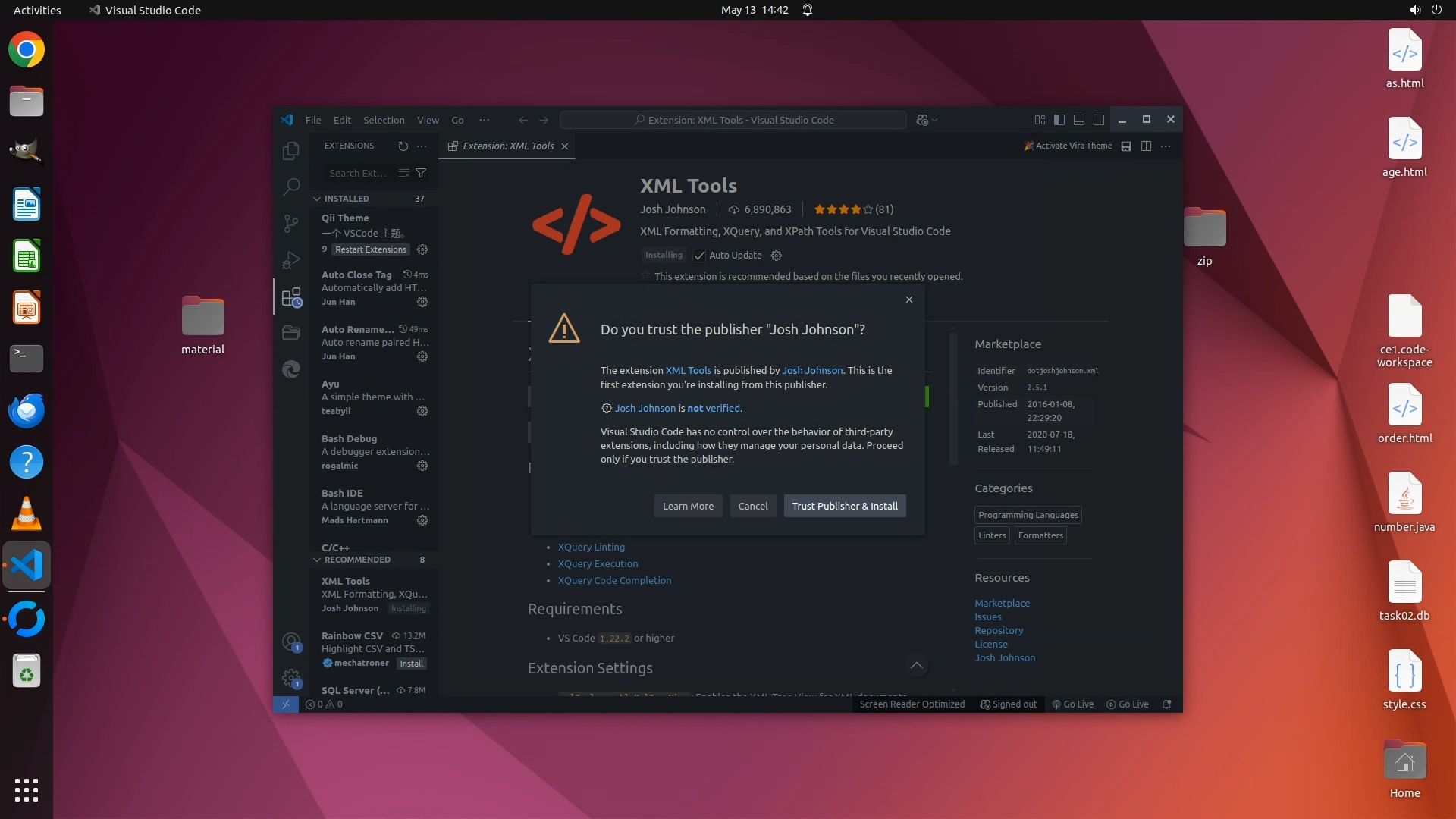
Task: Open the Explorer view in activity bar
Action: click(290, 151)
